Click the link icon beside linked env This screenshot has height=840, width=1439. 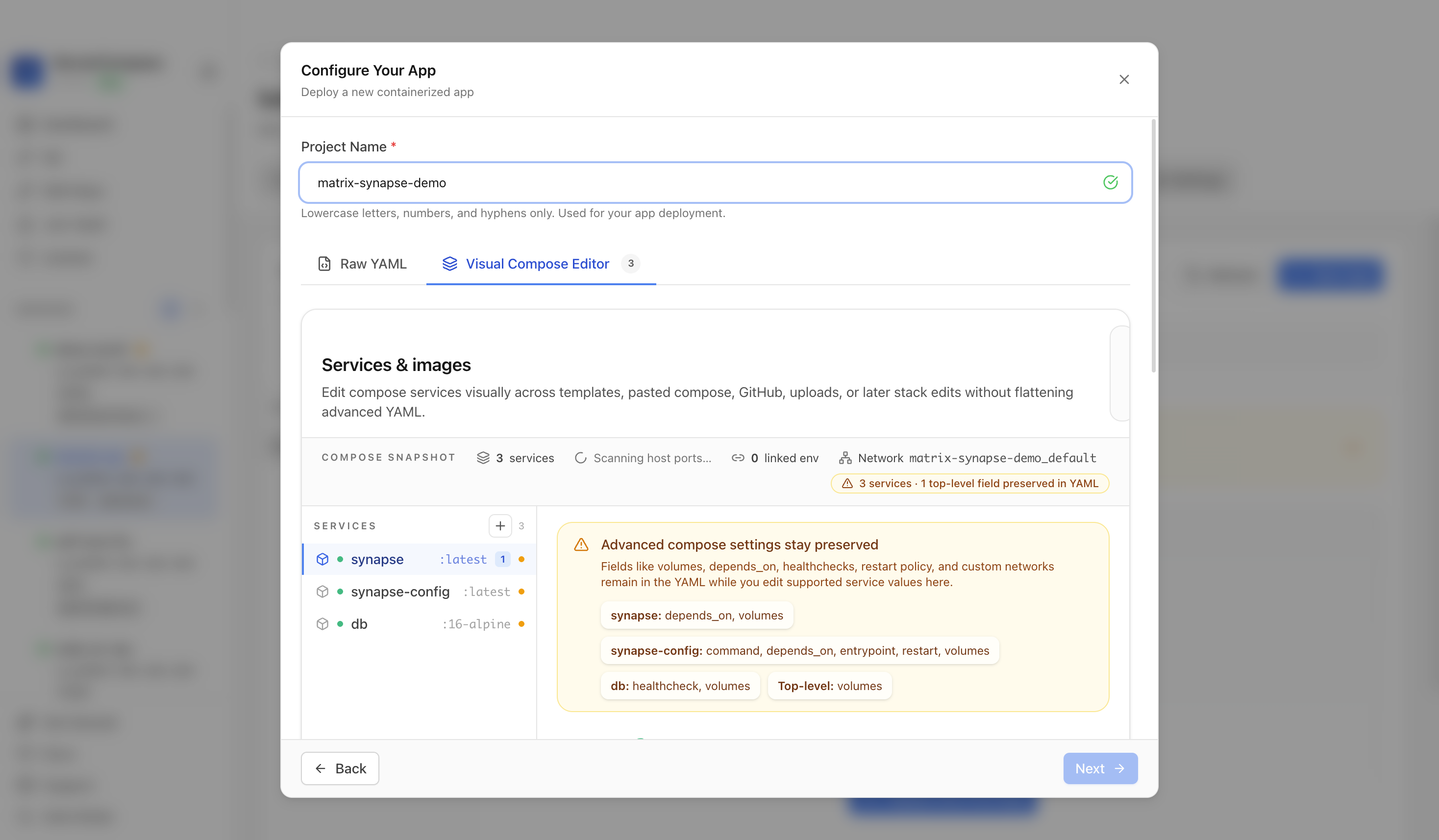pyautogui.click(x=738, y=457)
